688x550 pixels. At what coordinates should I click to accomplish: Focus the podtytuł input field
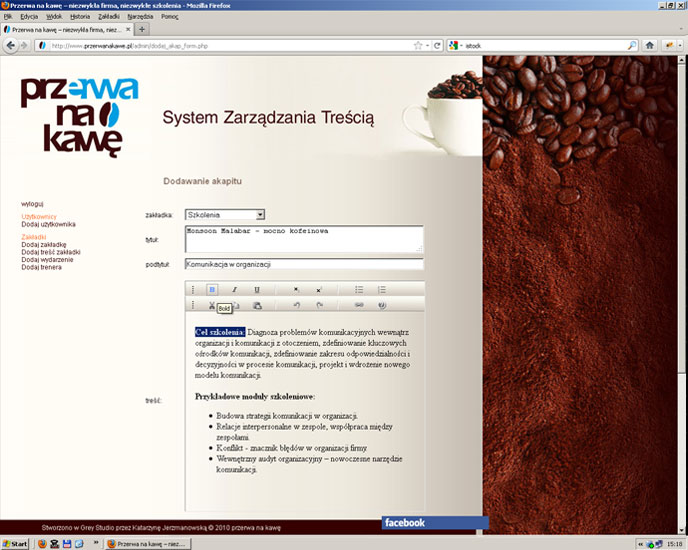(304, 264)
